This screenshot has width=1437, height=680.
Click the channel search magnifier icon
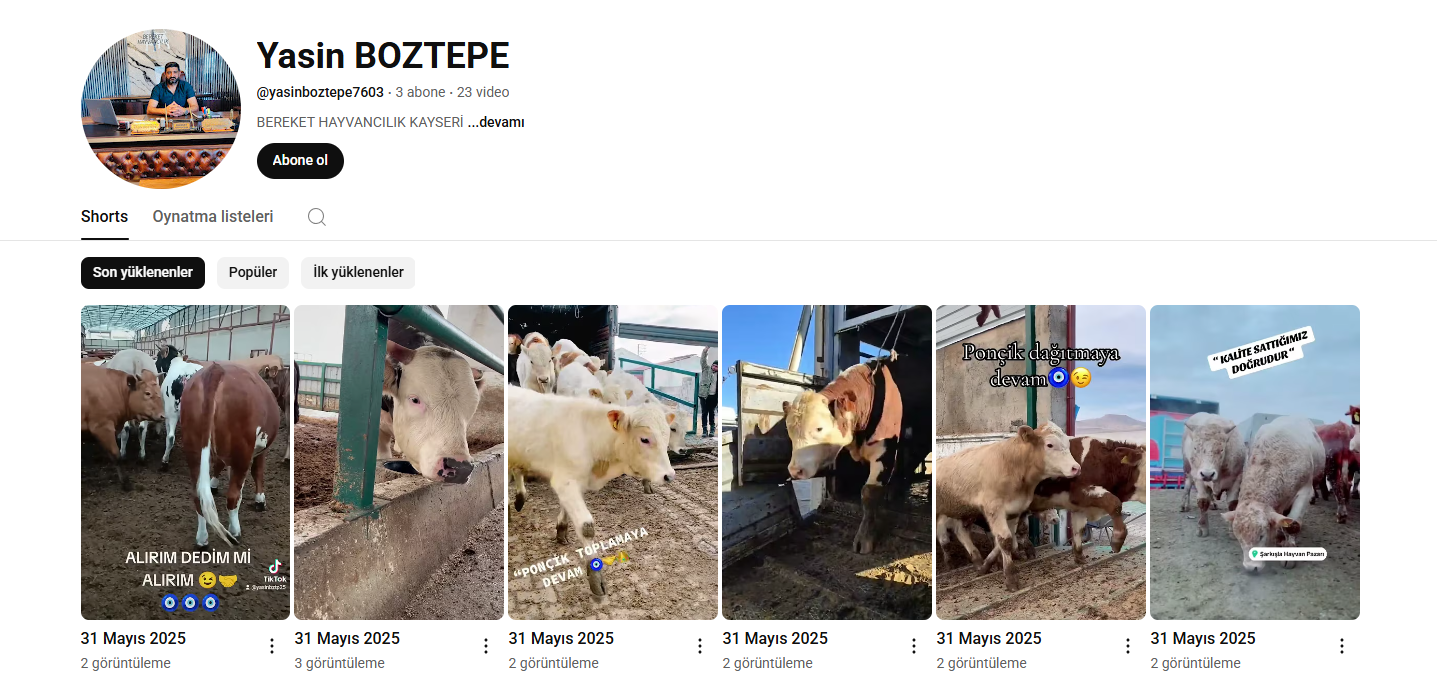[x=317, y=217]
